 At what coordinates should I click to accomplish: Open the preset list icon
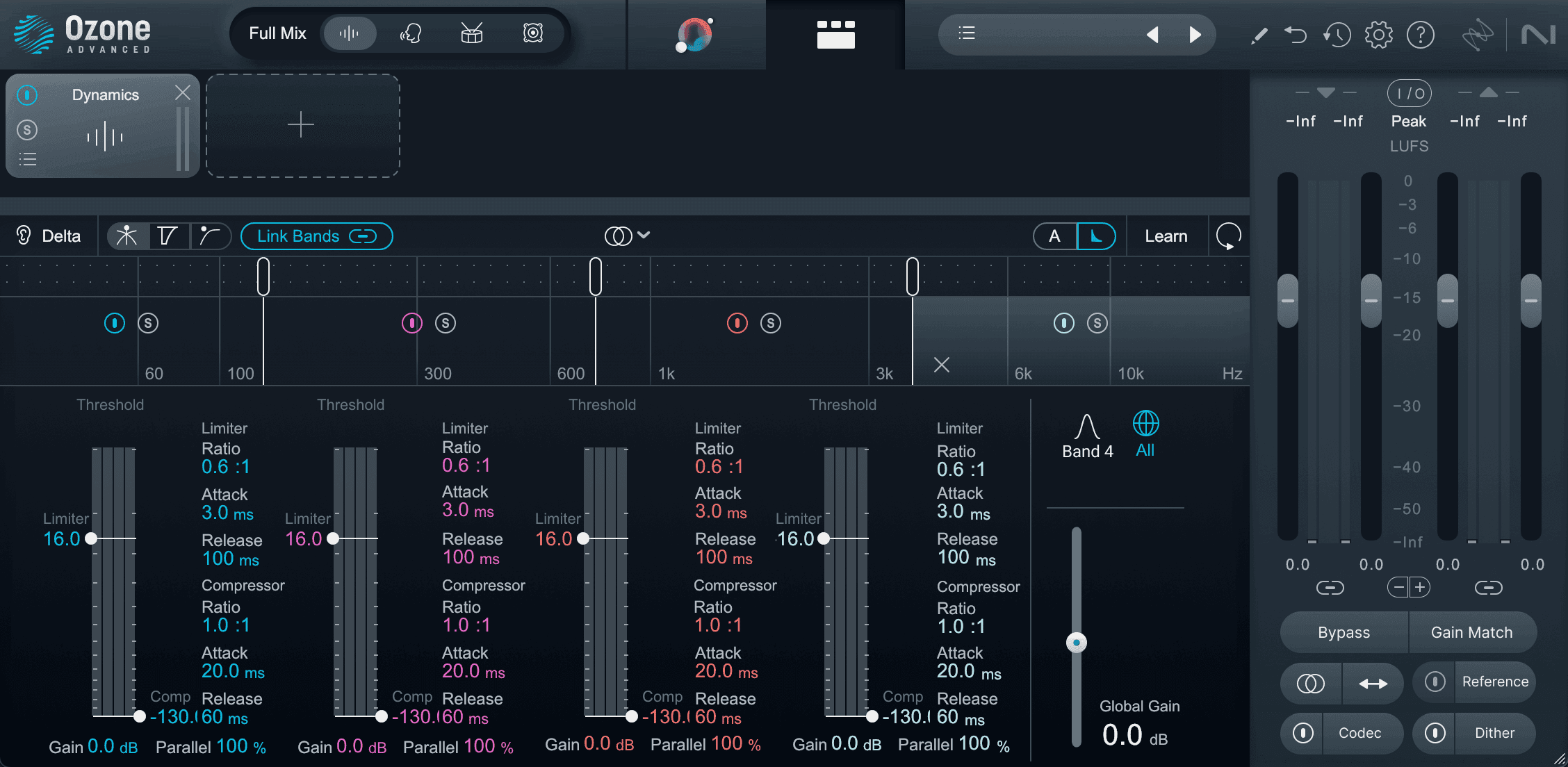pyautogui.click(x=967, y=33)
